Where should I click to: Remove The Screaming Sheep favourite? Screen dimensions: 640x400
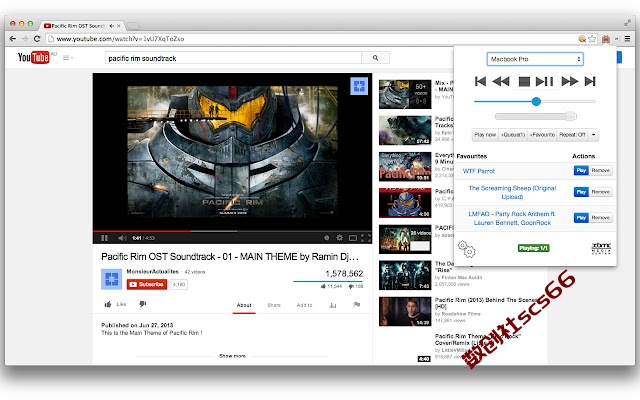[600, 192]
